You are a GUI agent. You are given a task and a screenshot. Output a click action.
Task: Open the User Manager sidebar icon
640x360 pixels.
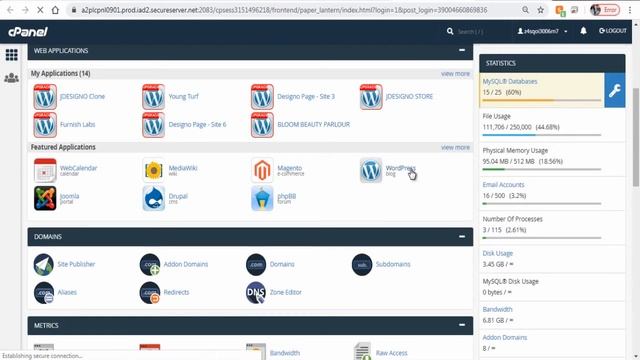coord(11,78)
